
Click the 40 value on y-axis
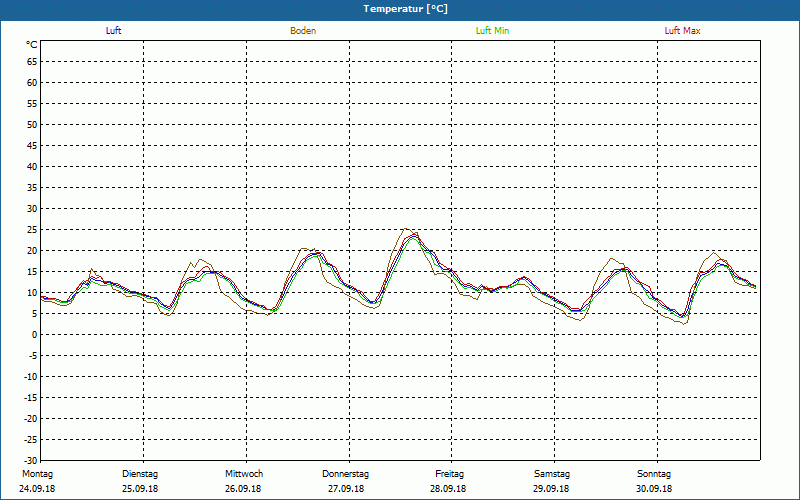32,167
